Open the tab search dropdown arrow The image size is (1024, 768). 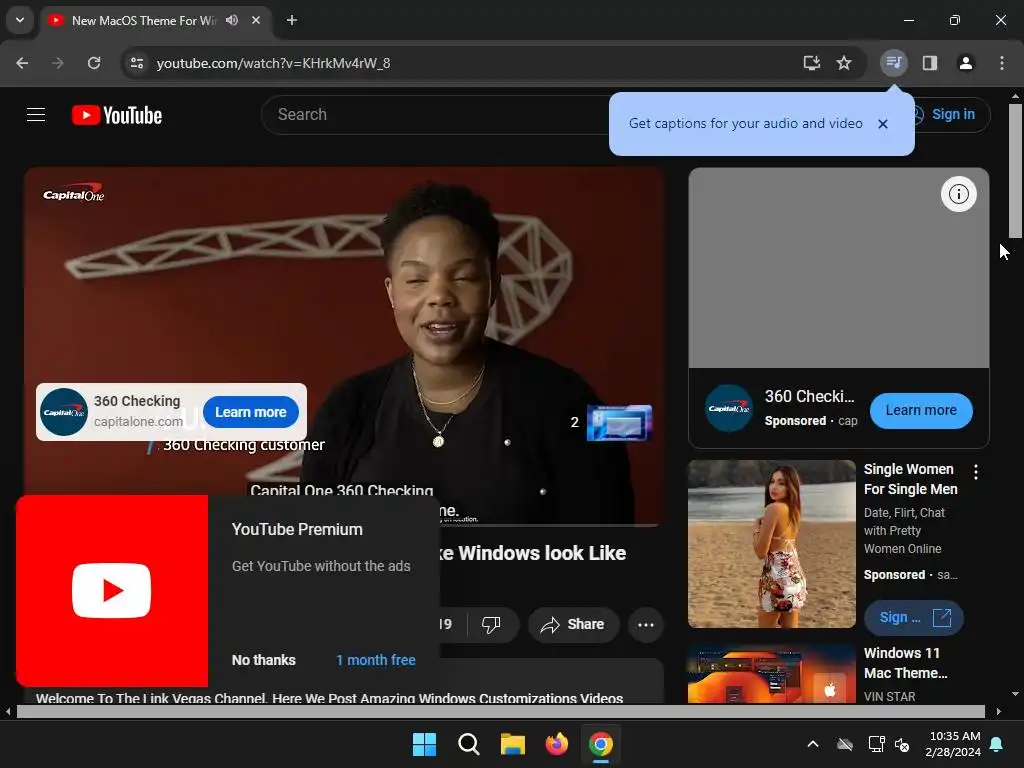(x=20, y=20)
